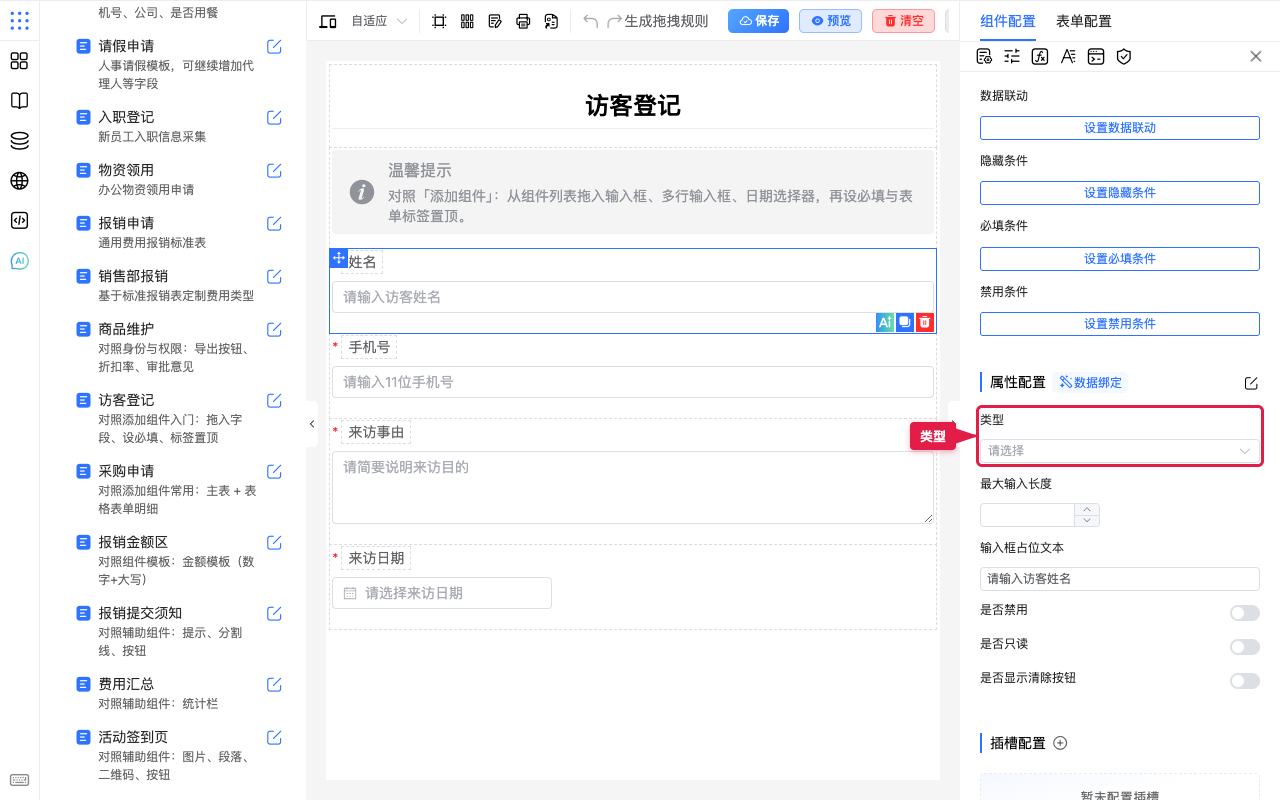
Task: Edit the 物资领用 template
Action: pyautogui.click(x=274, y=170)
